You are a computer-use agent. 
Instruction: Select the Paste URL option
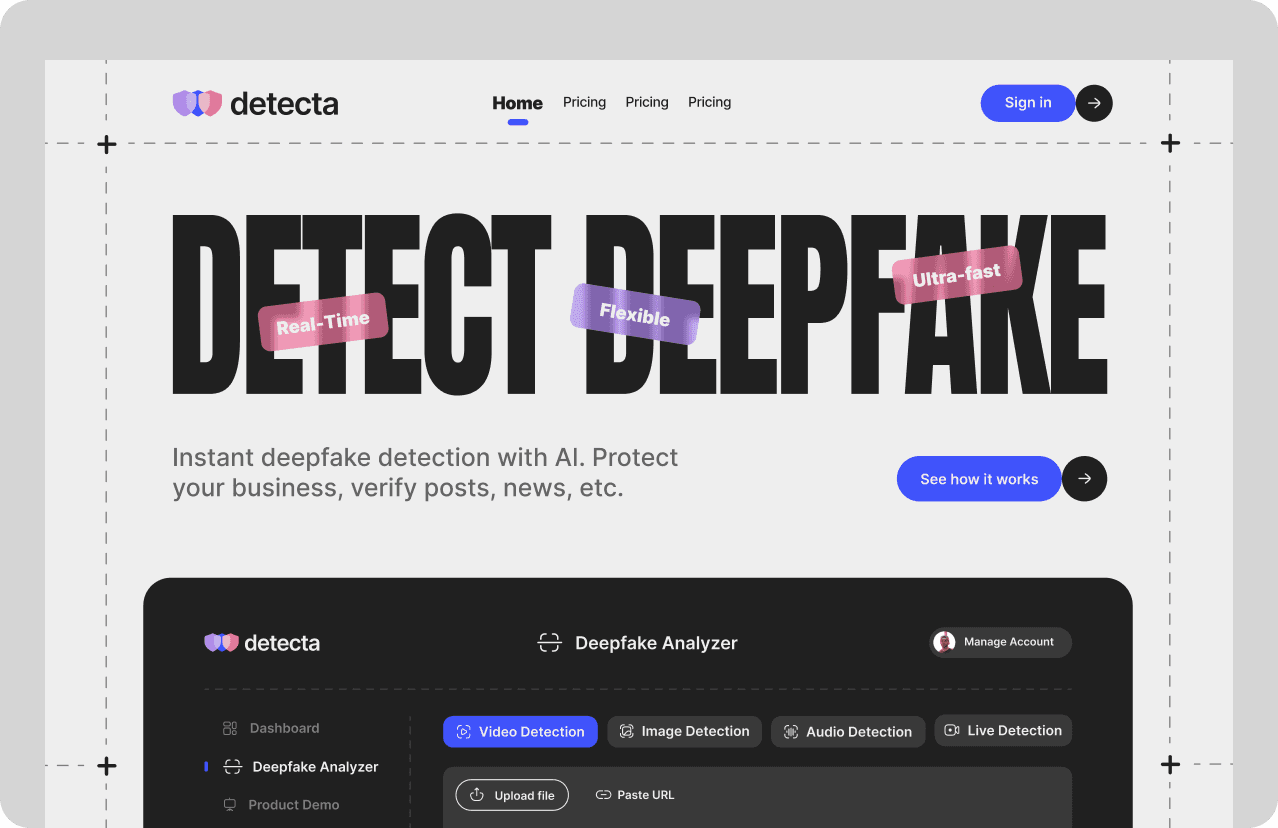pyautogui.click(x=635, y=795)
